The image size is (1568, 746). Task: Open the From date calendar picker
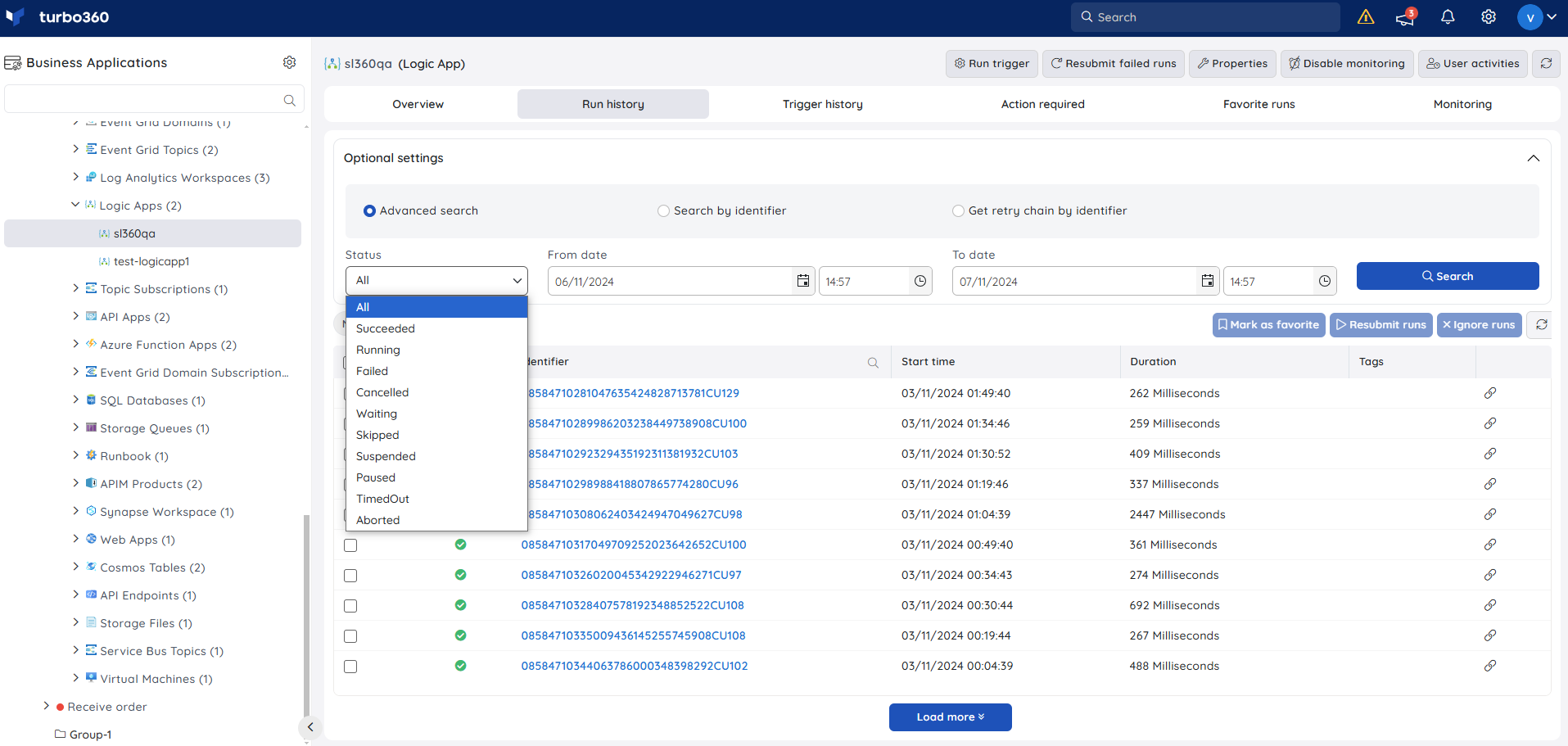(x=803, y=281)
